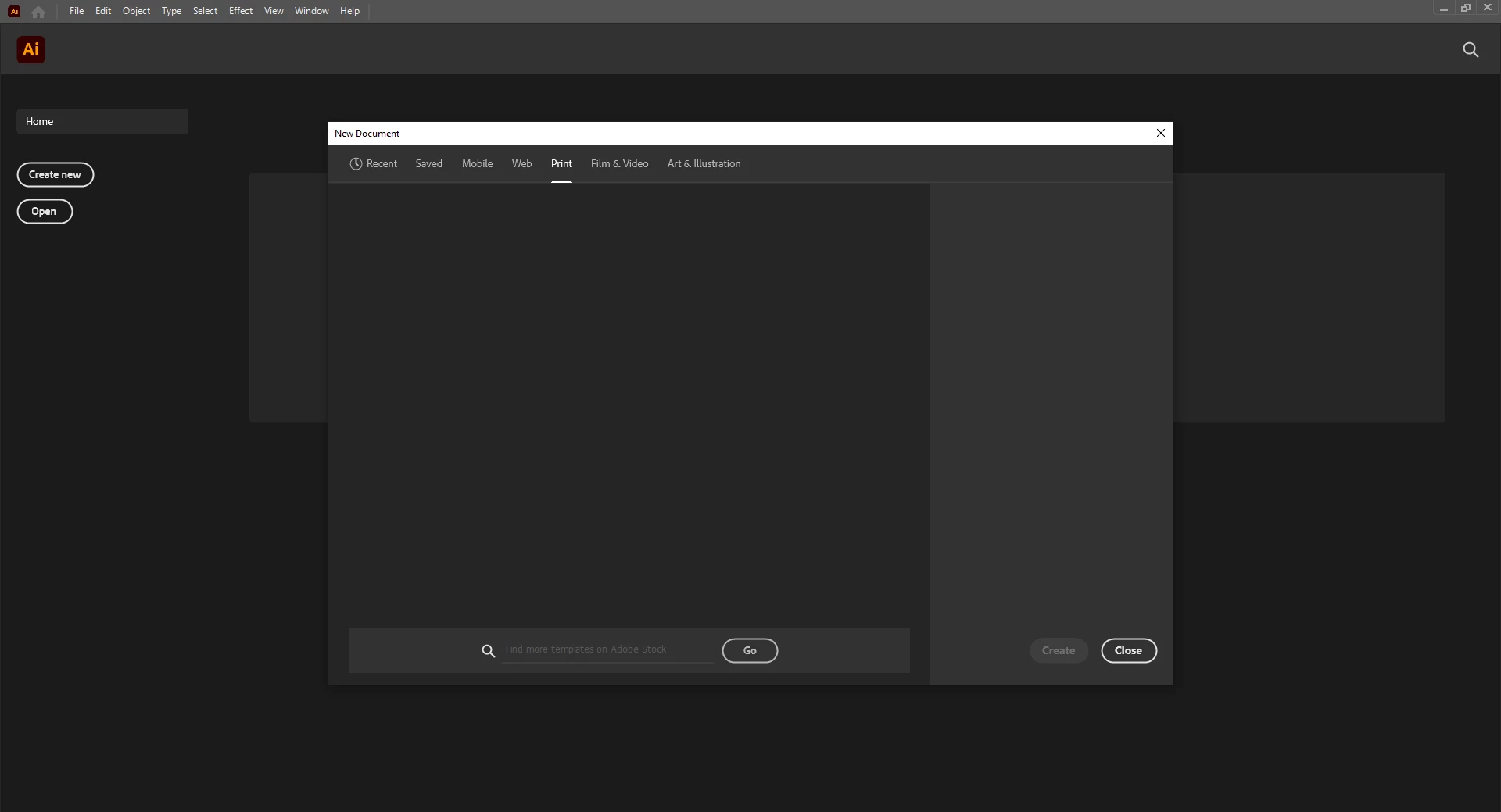The image size is (1501, 812).
Task: Open the Edit menu
Action: (103, 11)
